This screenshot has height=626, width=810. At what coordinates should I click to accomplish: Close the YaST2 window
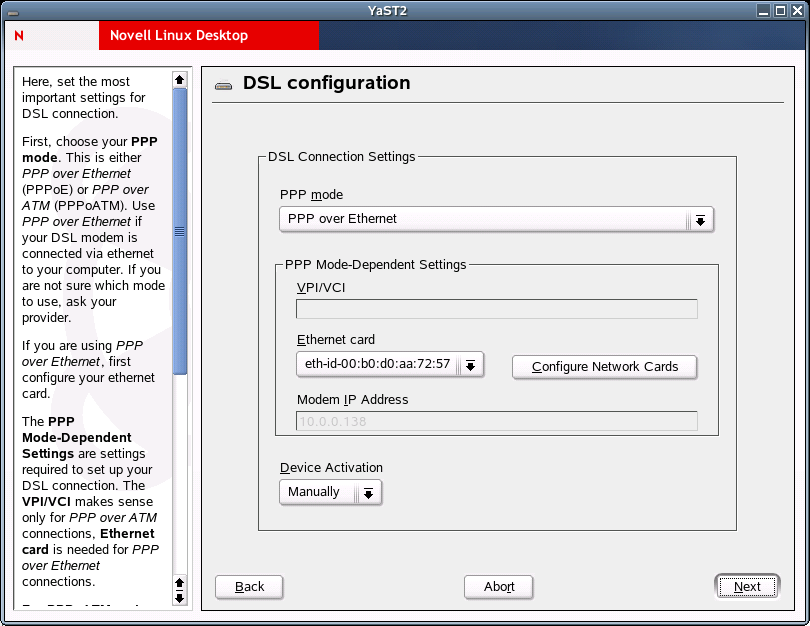(798, 10)
